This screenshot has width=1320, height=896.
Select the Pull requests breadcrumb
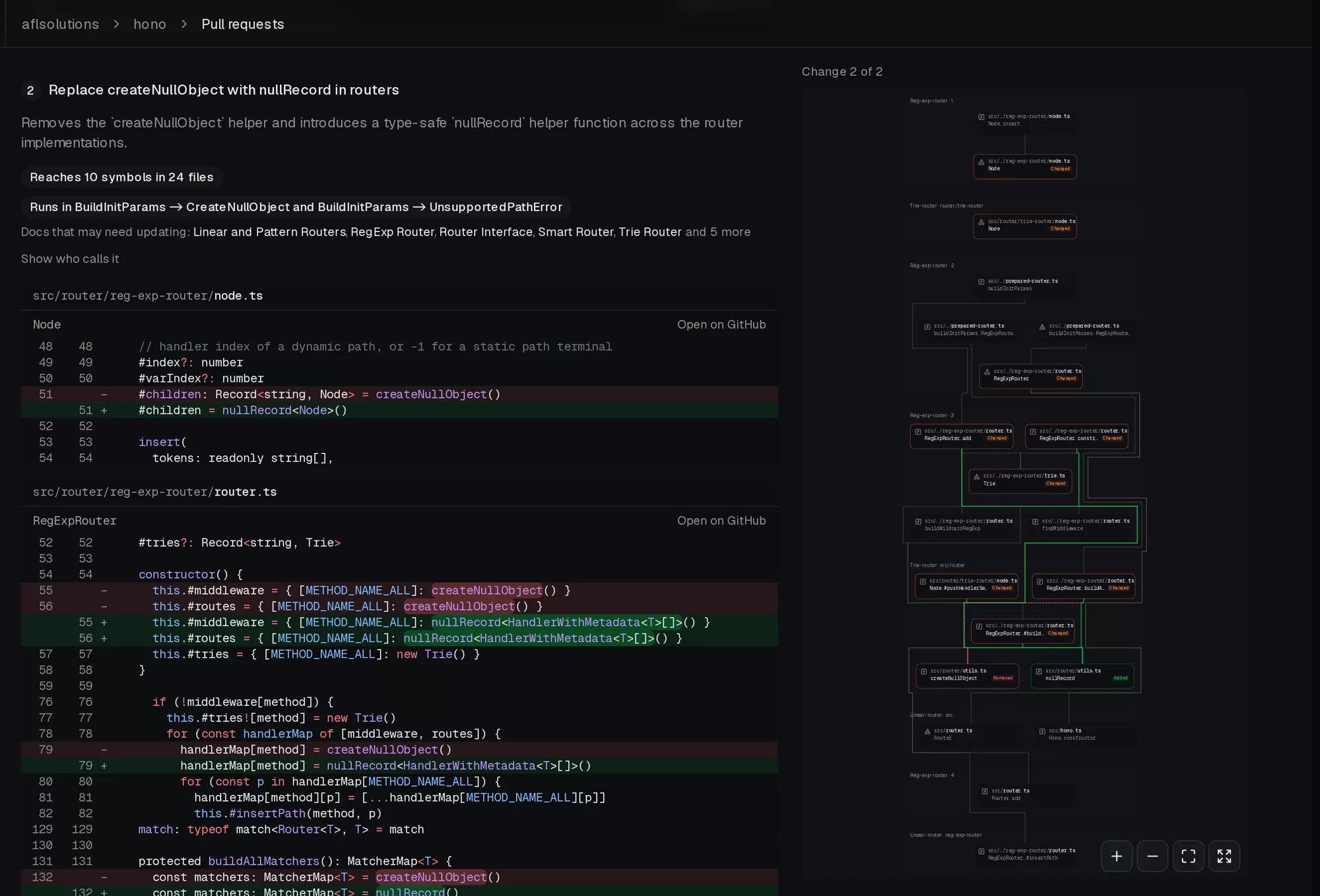[x=243, y=24]
